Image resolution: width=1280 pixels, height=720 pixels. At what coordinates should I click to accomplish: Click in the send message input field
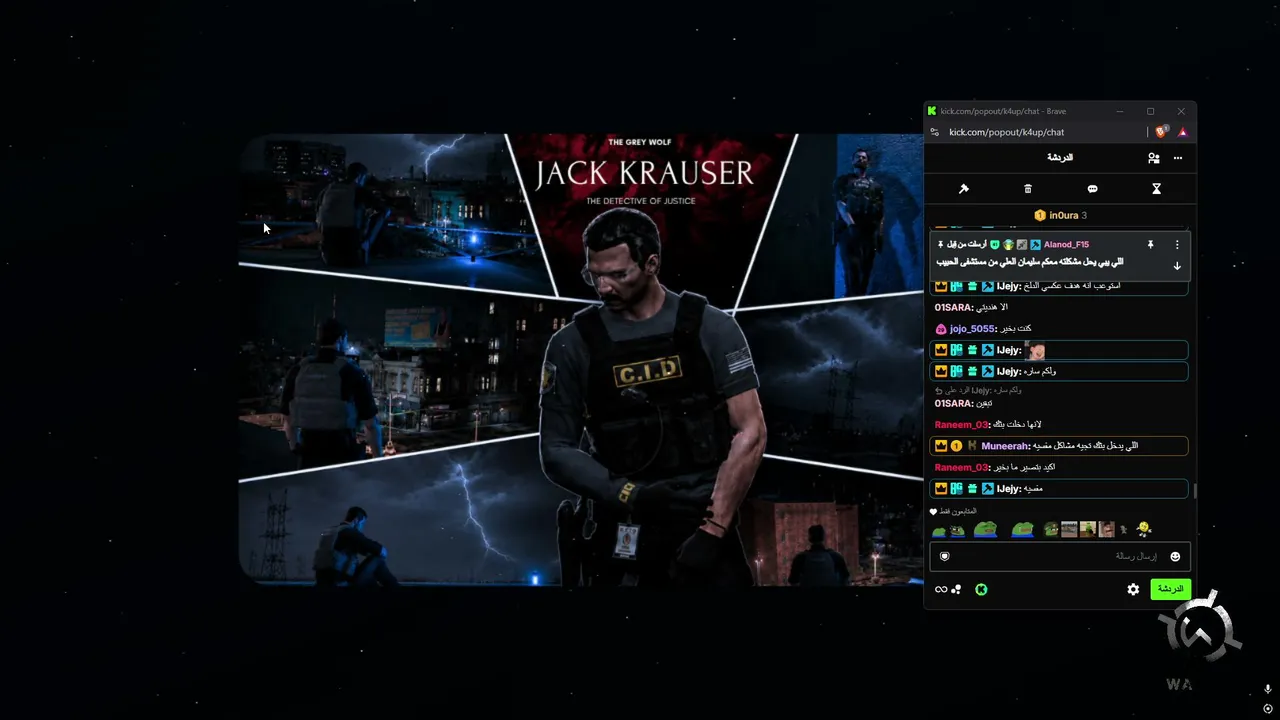[x=1060, y=556]
